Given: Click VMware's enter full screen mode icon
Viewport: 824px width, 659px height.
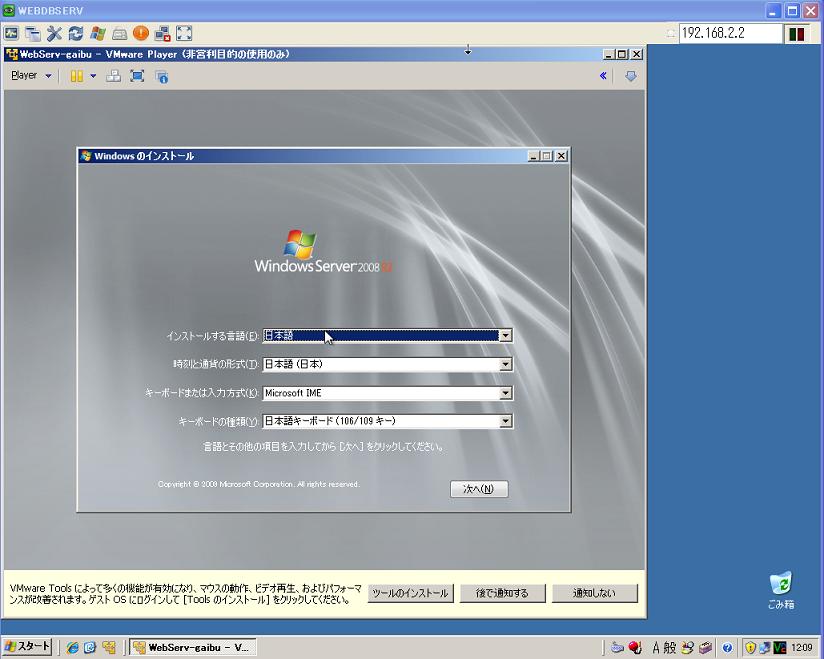Looking at the screenshot, I should [137, 76].
